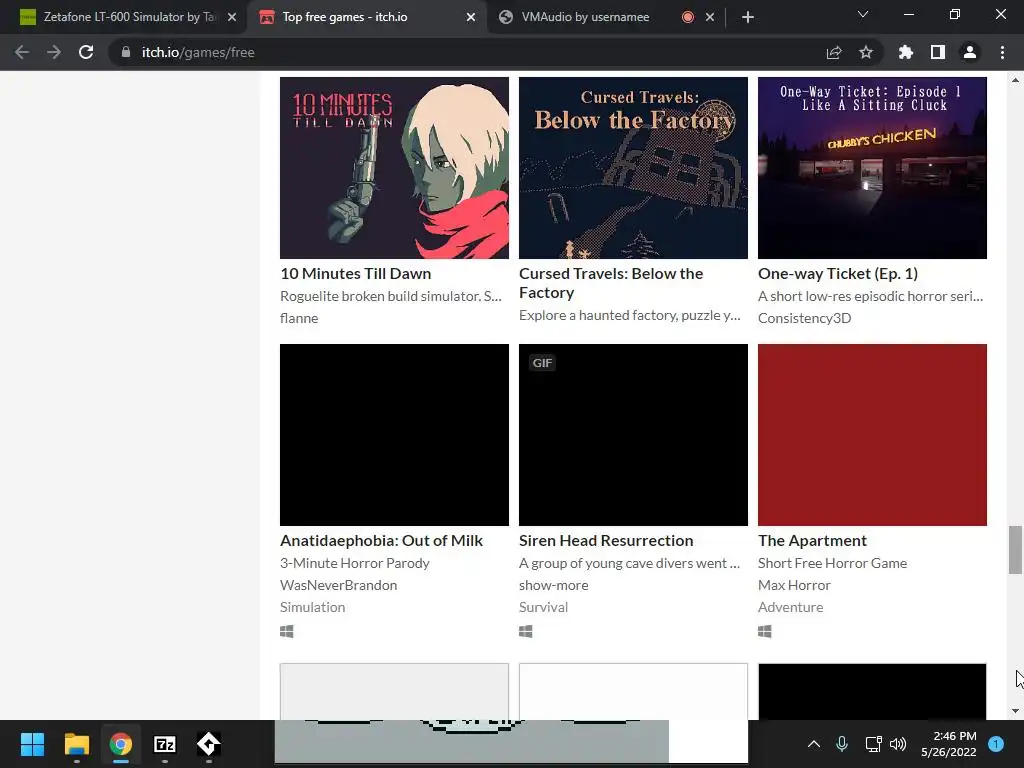Close the Top free games tab
Screen dimensions: 1024x768
(x=471, y=17)
